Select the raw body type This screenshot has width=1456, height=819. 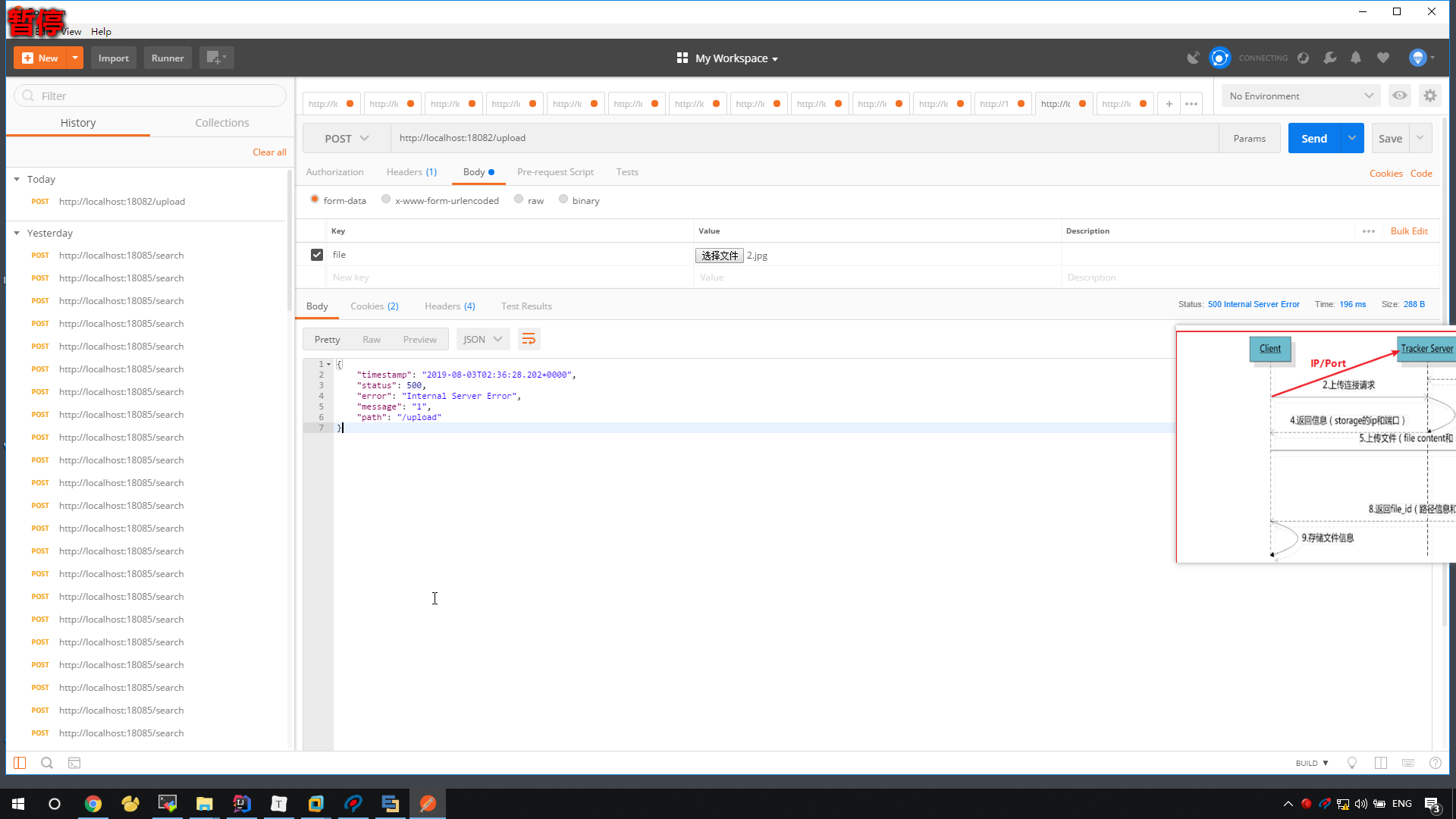pos(519,199)
